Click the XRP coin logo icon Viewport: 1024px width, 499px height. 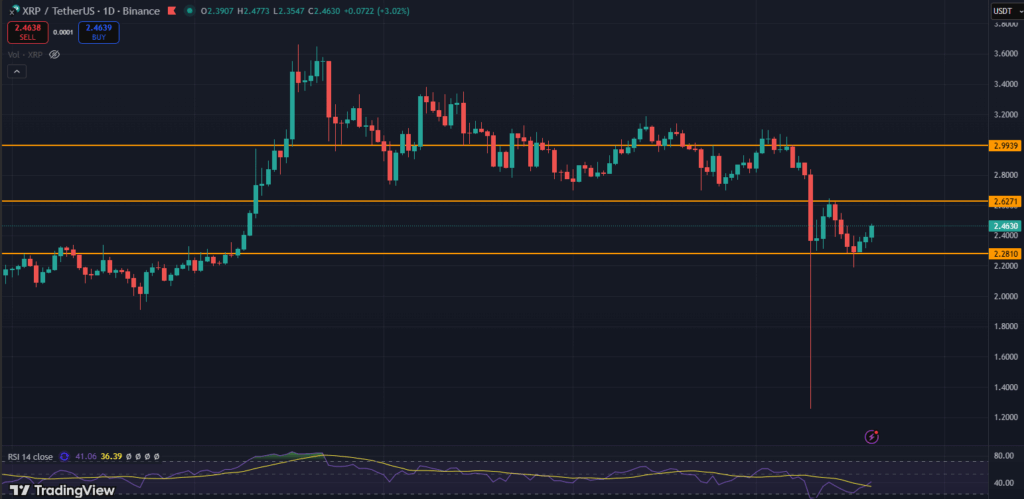(14, 11)
